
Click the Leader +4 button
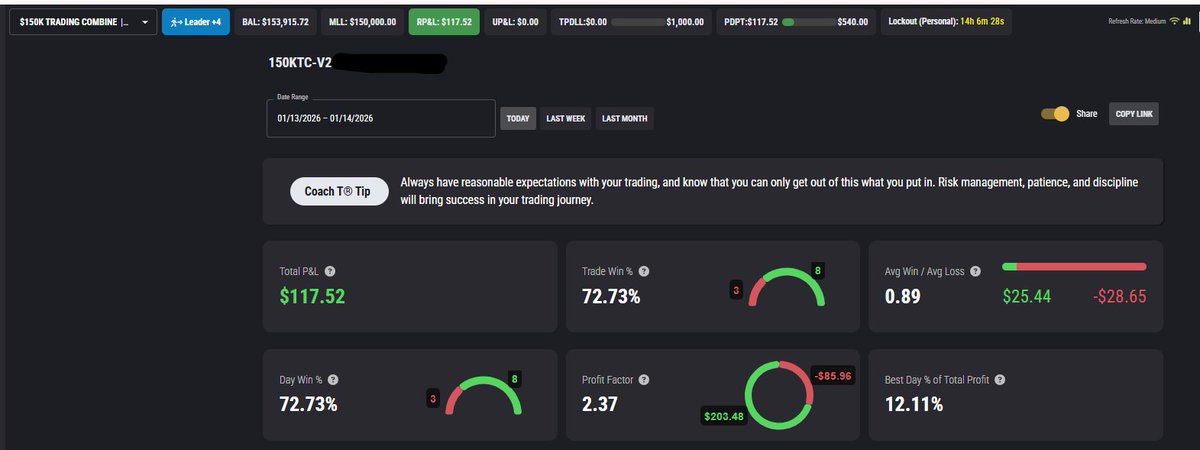pos(195,21)
